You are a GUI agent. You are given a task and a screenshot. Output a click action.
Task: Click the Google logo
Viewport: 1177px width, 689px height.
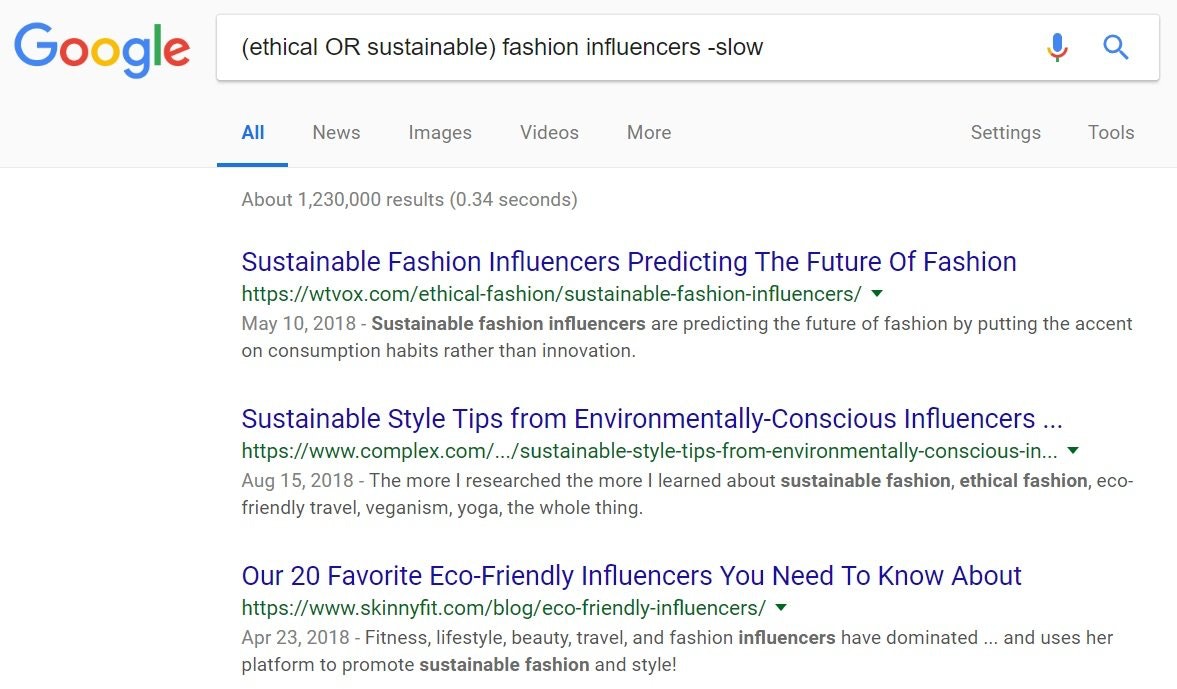pyautogui.click(x=101, y=48)
